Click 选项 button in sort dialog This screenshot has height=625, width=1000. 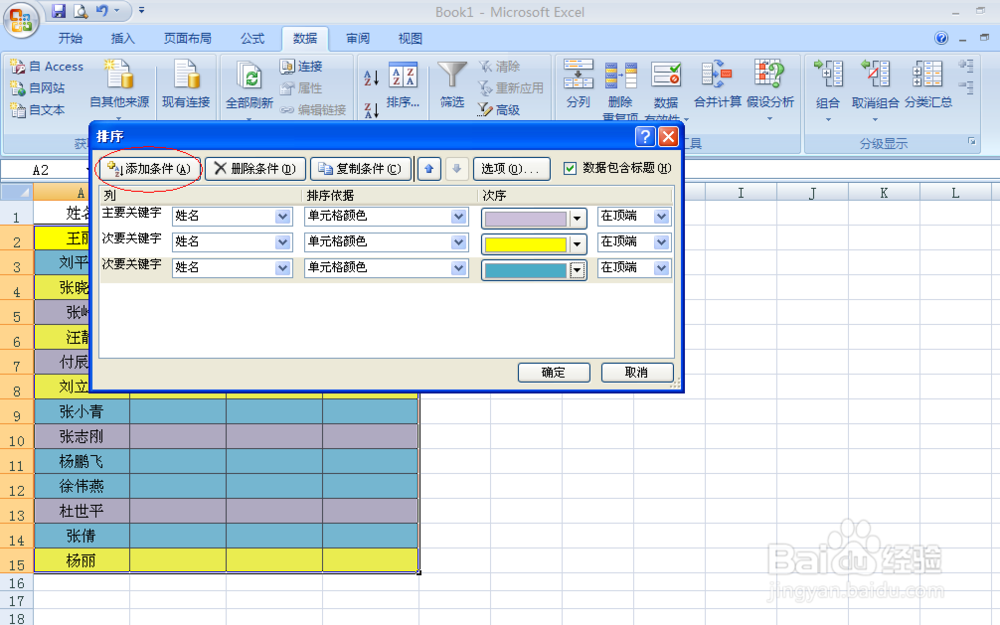click(x=511, y=169)
